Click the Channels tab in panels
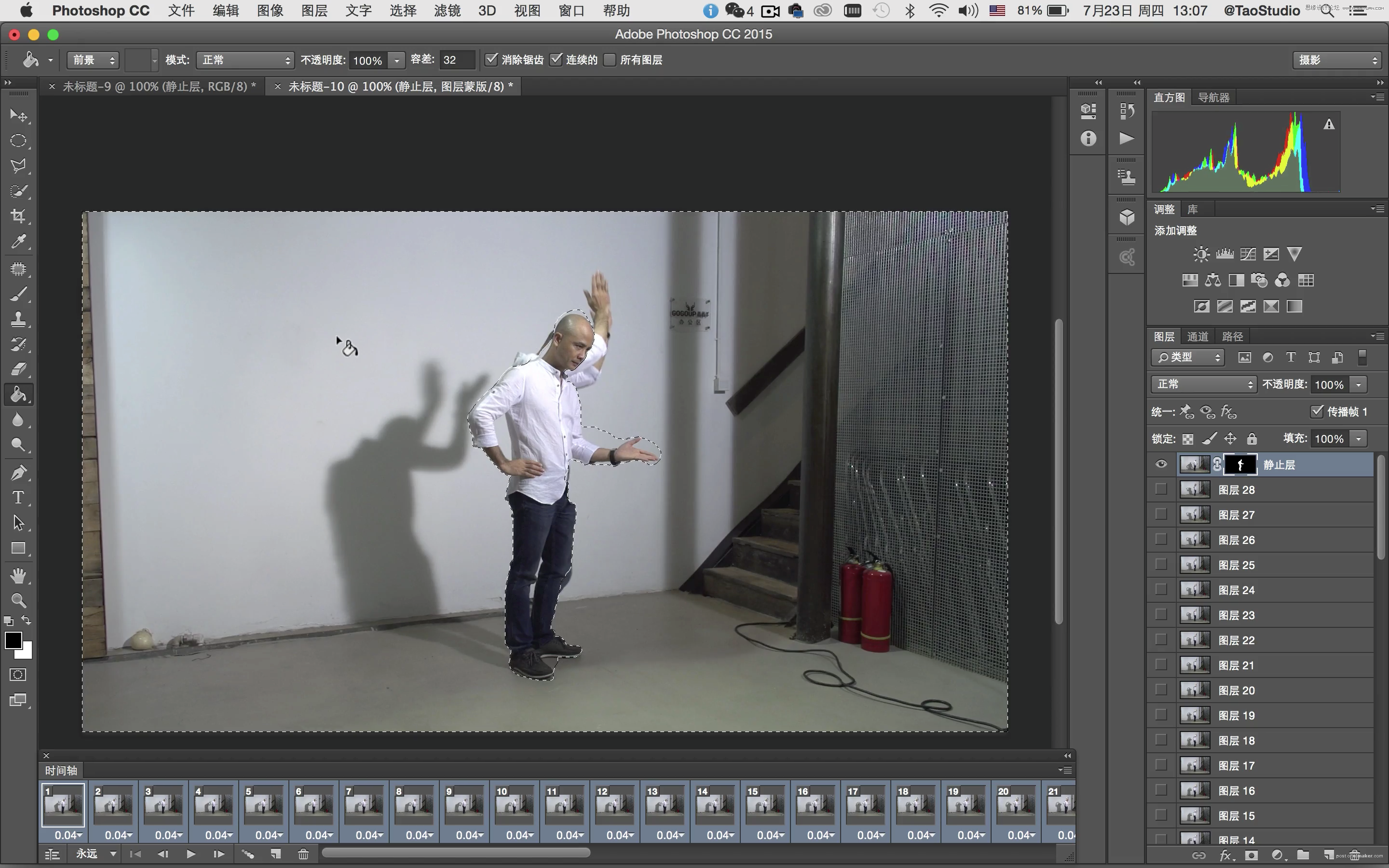 (1196, 336)
